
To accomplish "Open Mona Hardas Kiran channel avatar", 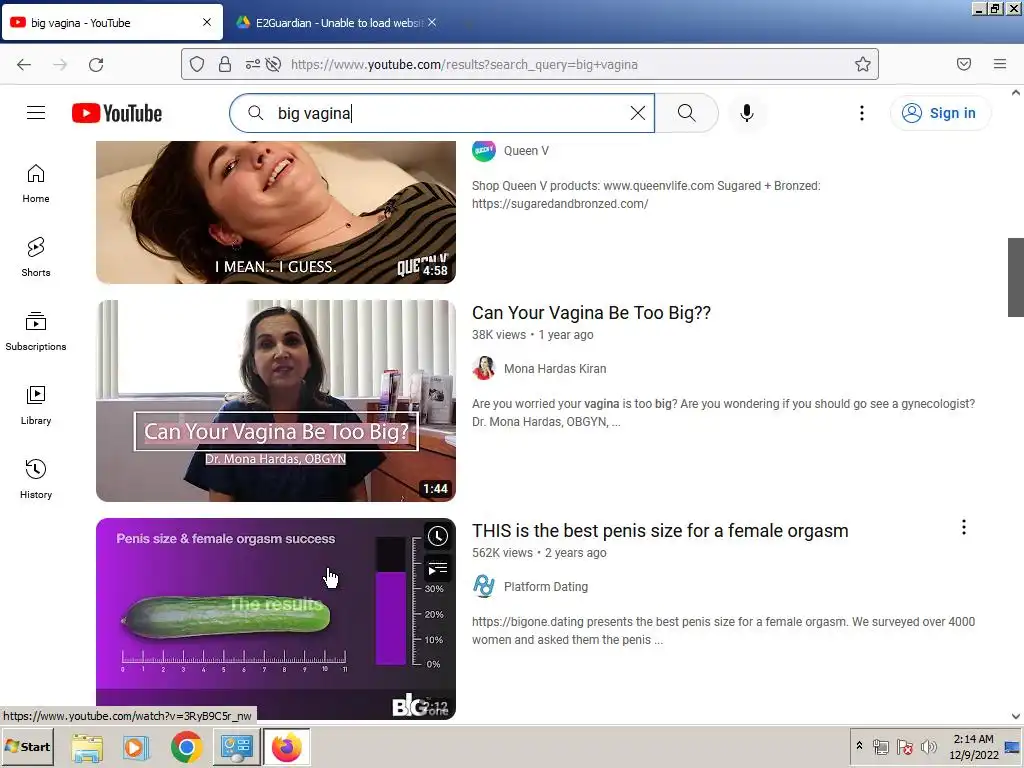I will pyautogui.click(x=484, y=368).
